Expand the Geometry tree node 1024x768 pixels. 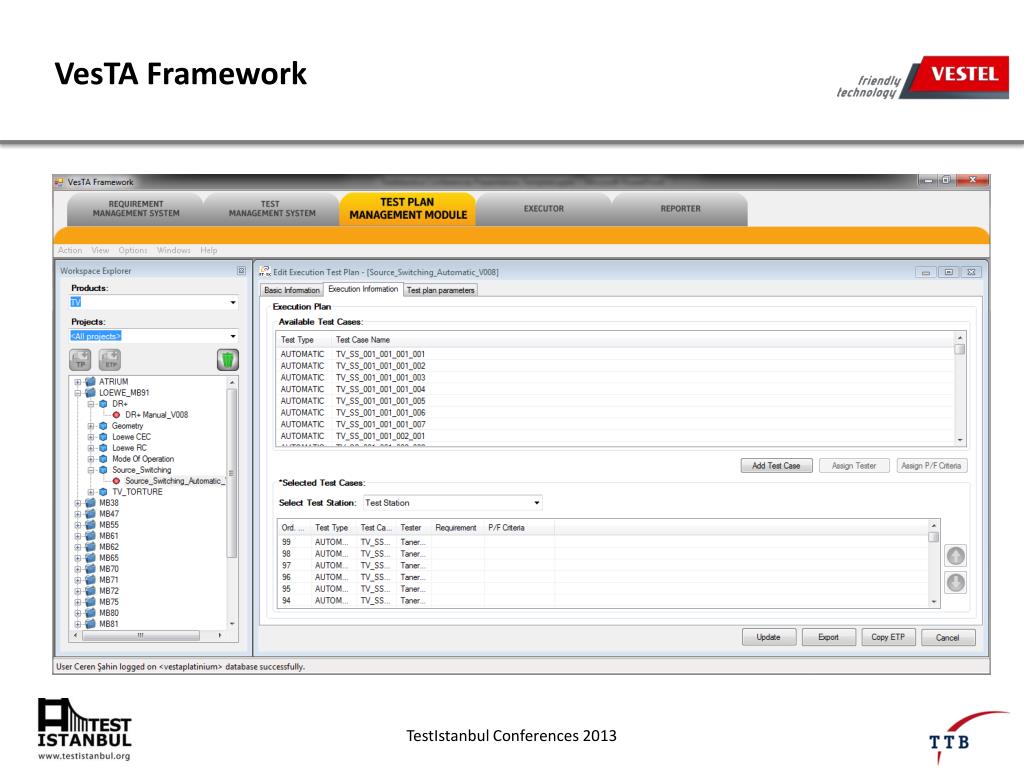91,426
